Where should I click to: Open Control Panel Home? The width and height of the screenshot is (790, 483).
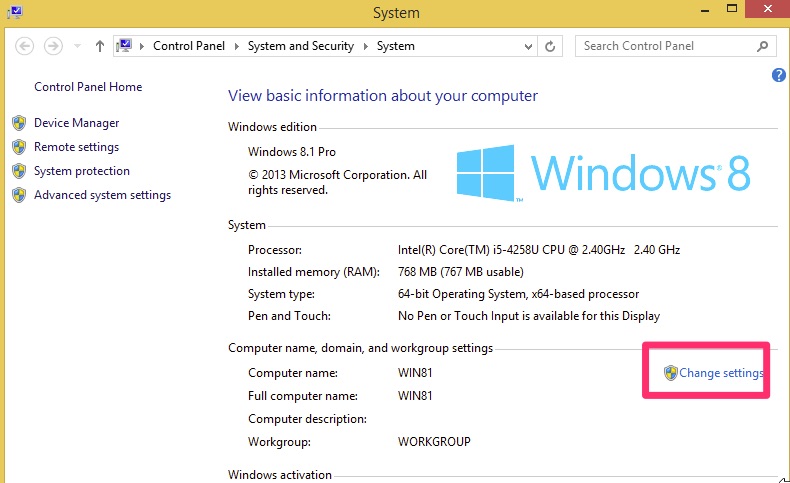pyautogui.click(x=88, y=87)
